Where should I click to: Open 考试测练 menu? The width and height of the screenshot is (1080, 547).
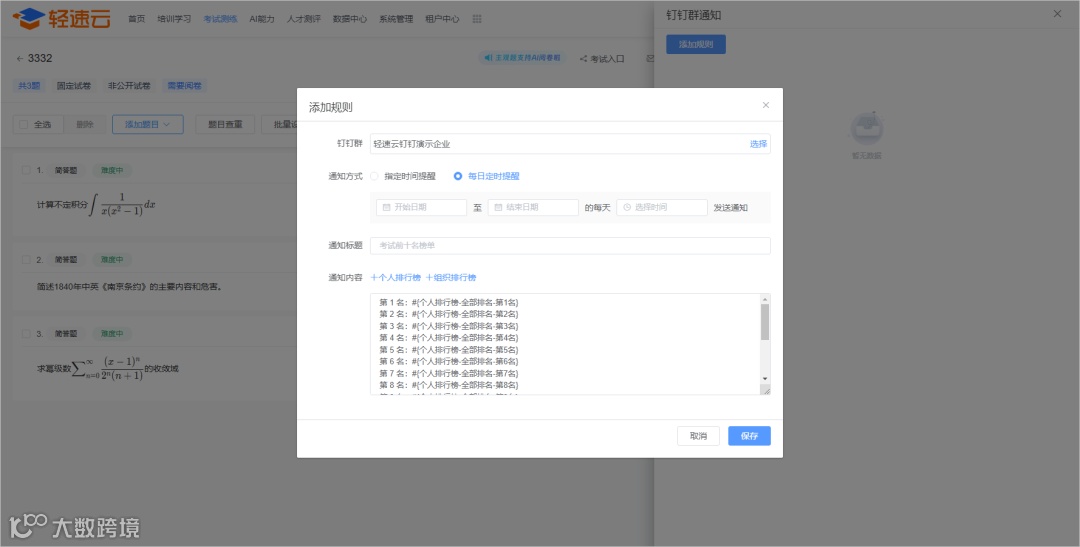pyautogui.click(x=220, y=19)
